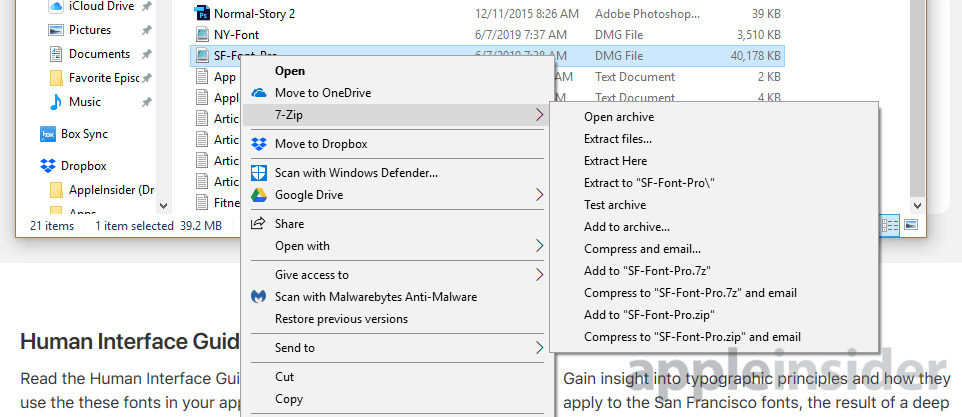
Task: Switch to details view icon in status bar
Action: point(890,226)
